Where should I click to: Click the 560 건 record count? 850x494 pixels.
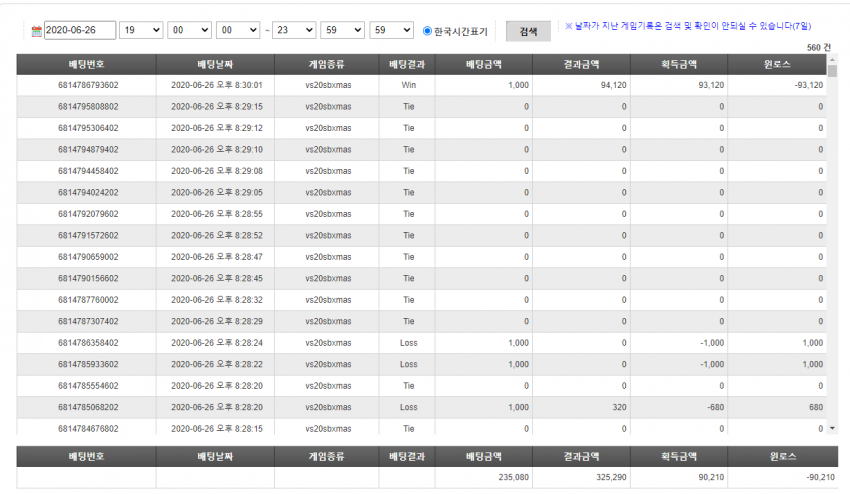[819, 48]
